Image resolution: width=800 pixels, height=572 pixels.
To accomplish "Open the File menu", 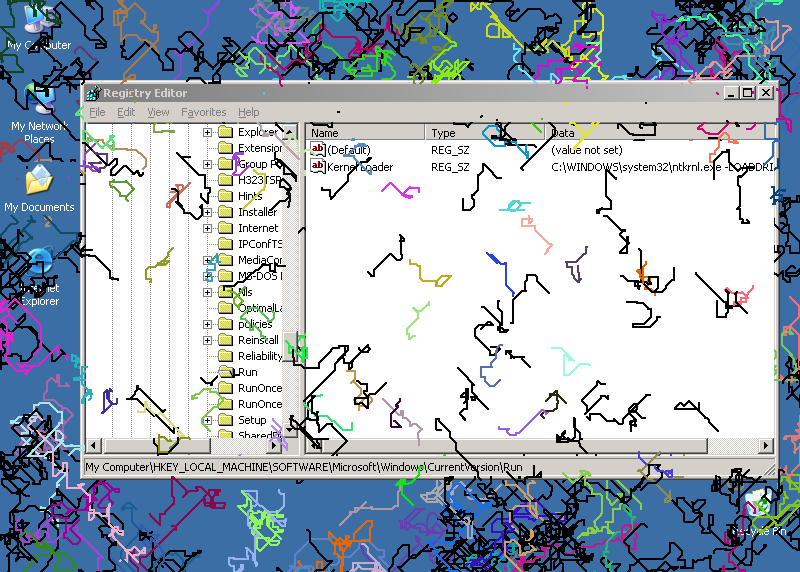I will (x=97, y=112).
